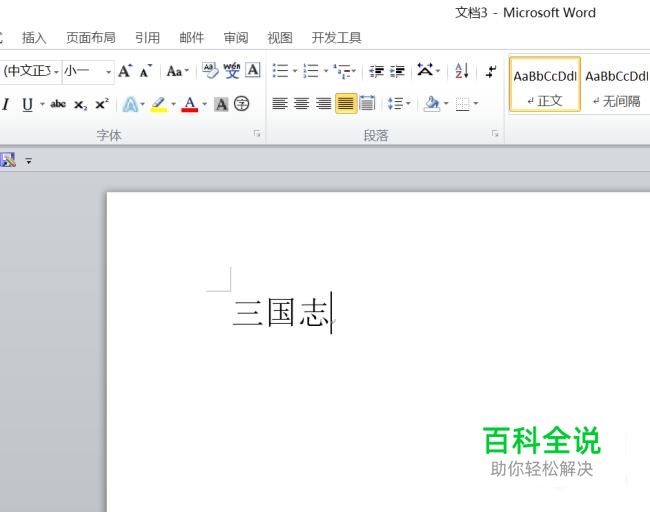
Task: Click the Change Case Aa icon
Action: [177, 71]
